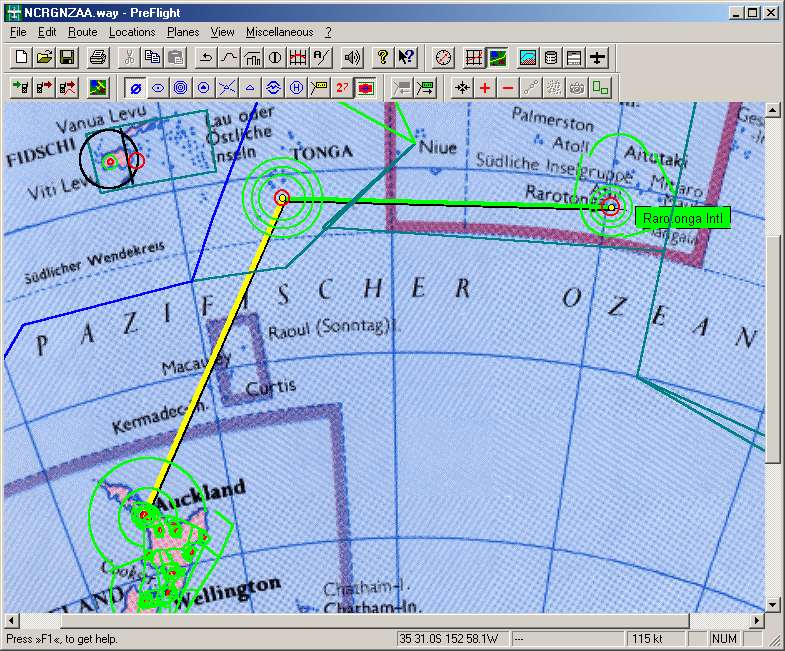Image resolution: width=785 pixels, height=651 pixels.
Task: Toggle the map view mode button
Action: tap(498, 58)
